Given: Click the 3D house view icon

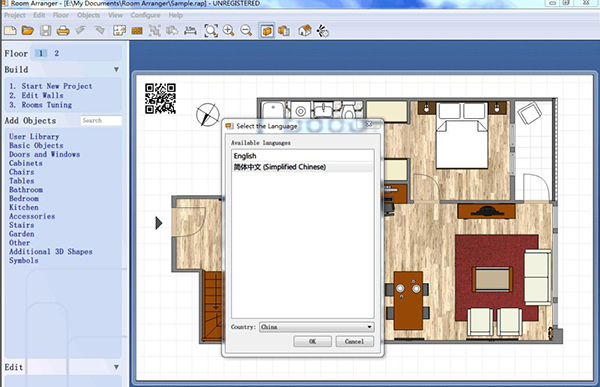Looking at the screenshot, I should pos(305,31).
